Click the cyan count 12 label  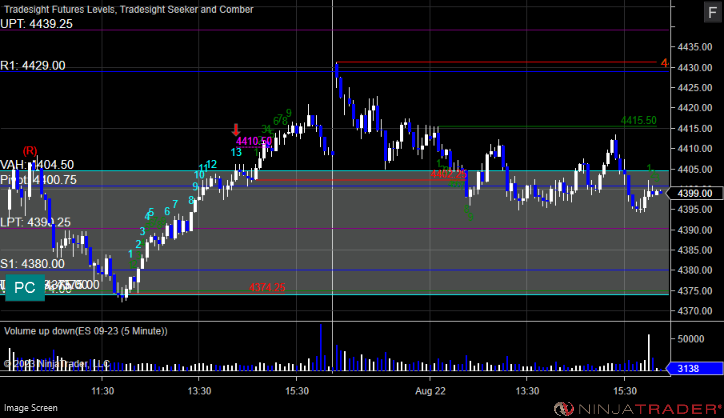coord(211,164)
